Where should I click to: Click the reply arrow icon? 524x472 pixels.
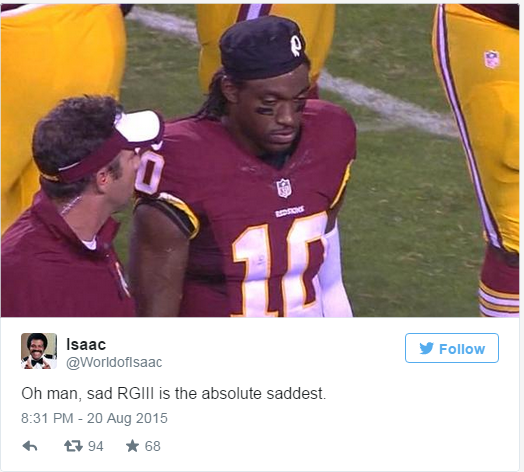[x=30, y=446]
